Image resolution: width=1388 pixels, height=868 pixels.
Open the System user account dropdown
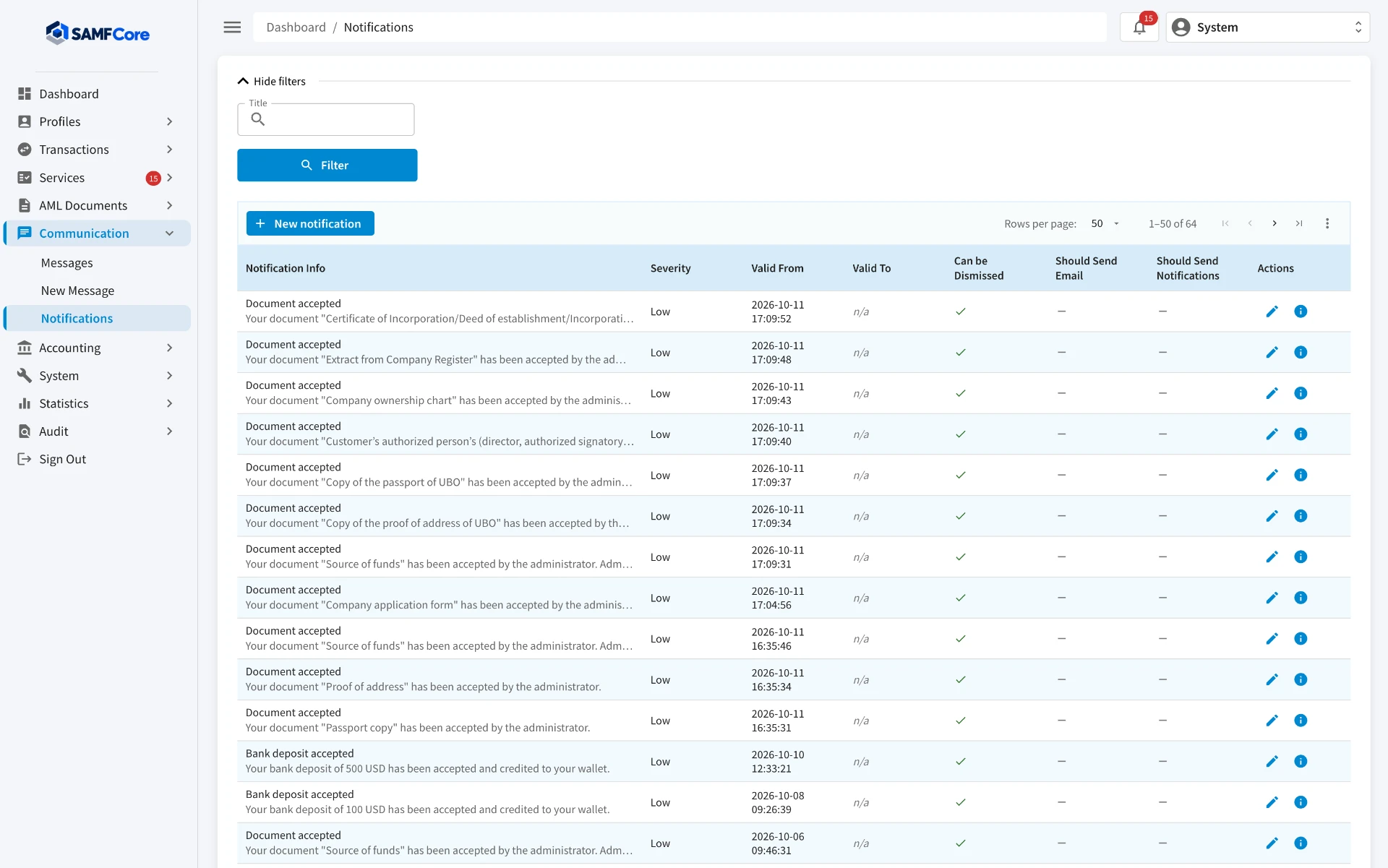tap(1268, 27)
